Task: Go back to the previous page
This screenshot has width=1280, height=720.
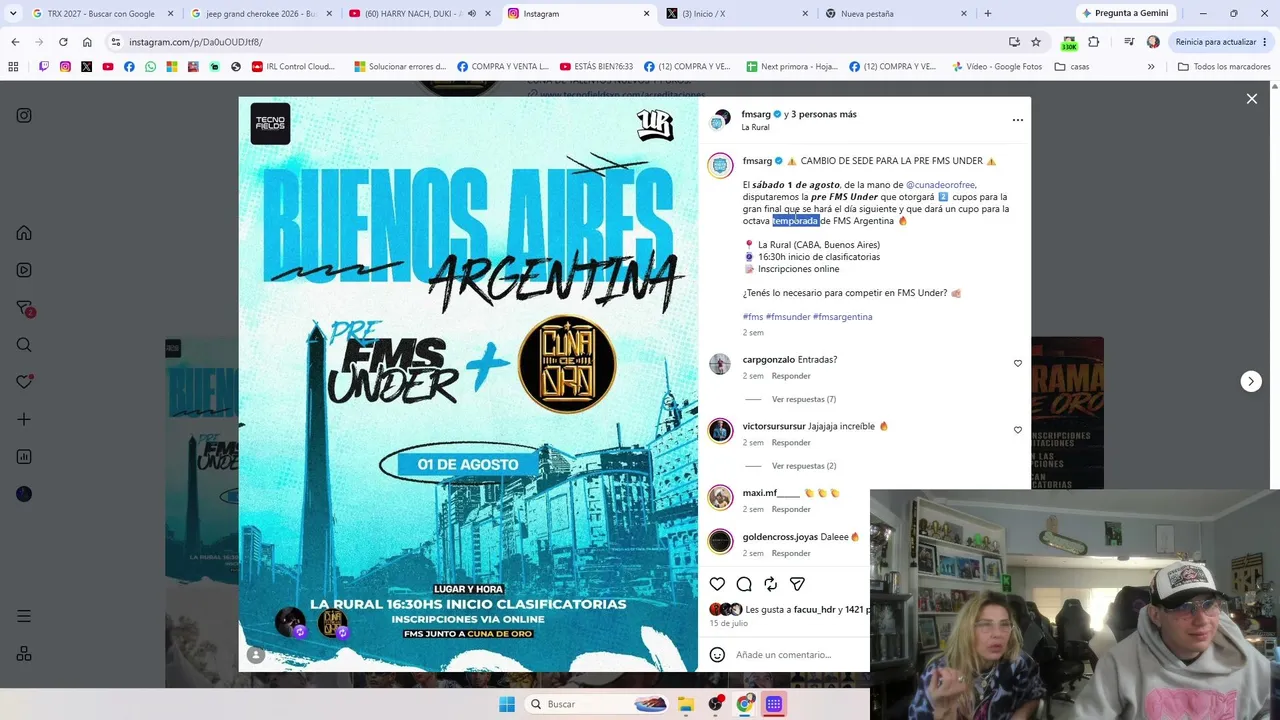Action: [x=15, y=42]
